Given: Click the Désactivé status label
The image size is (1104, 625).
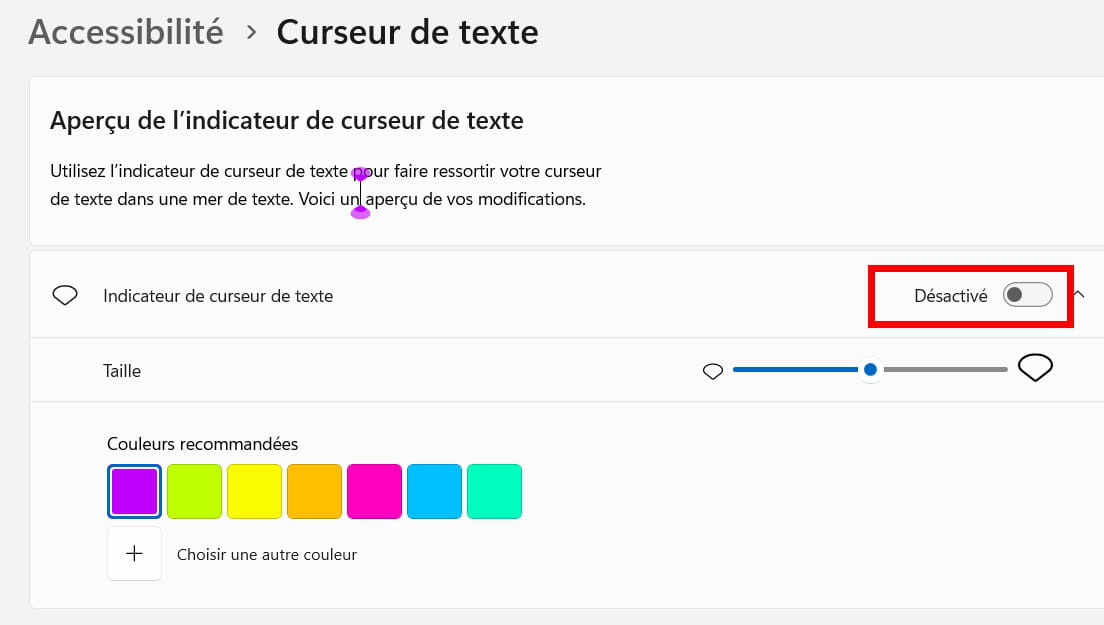Looking at the screenshot, I should coord(950,296).
